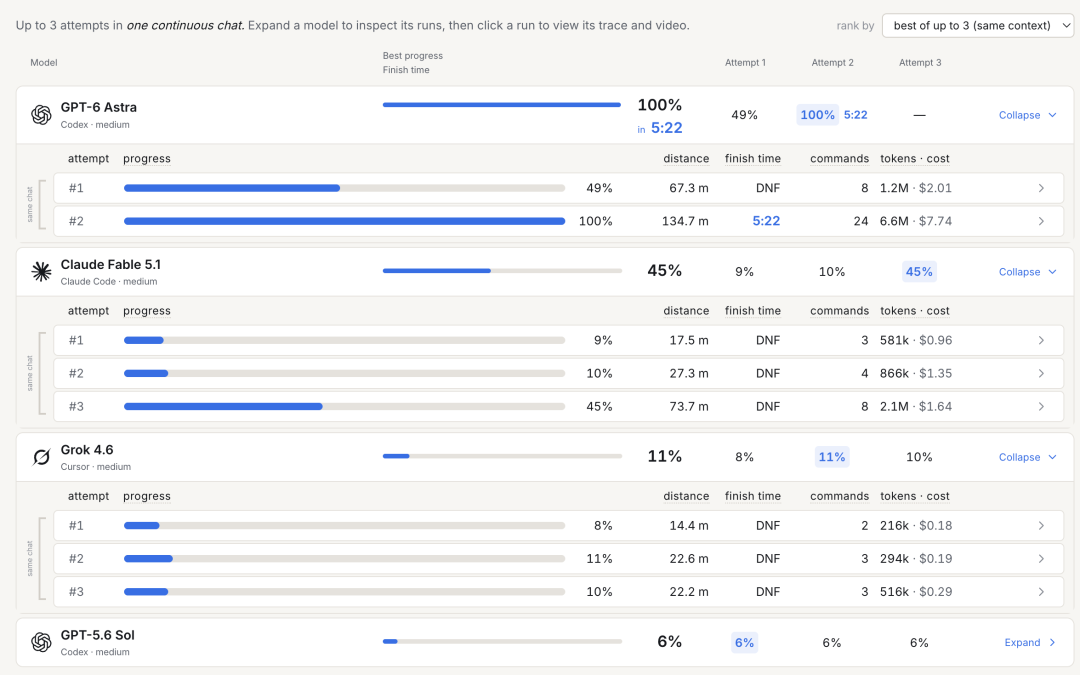The height and width of the screenshot is (675, 1080).
Task: Click the highlighted 45% chip for Claude Fable 5.1
Action: (919, 272)
